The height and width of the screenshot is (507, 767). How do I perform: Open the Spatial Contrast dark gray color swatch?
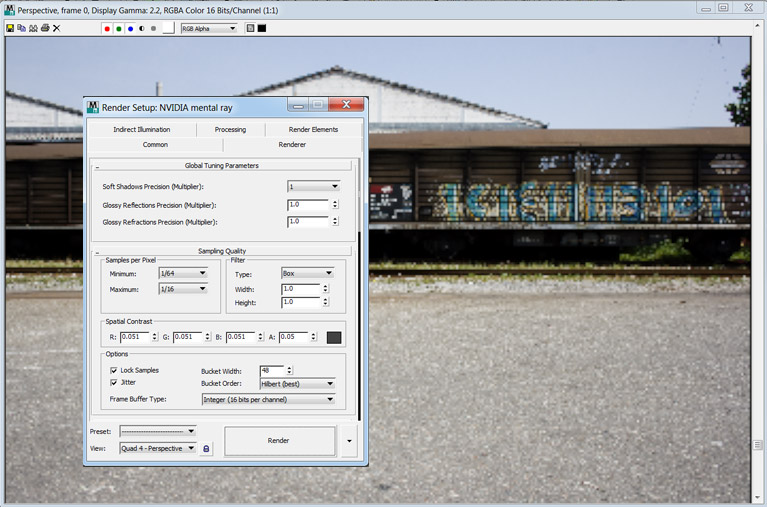click(334, 338)
